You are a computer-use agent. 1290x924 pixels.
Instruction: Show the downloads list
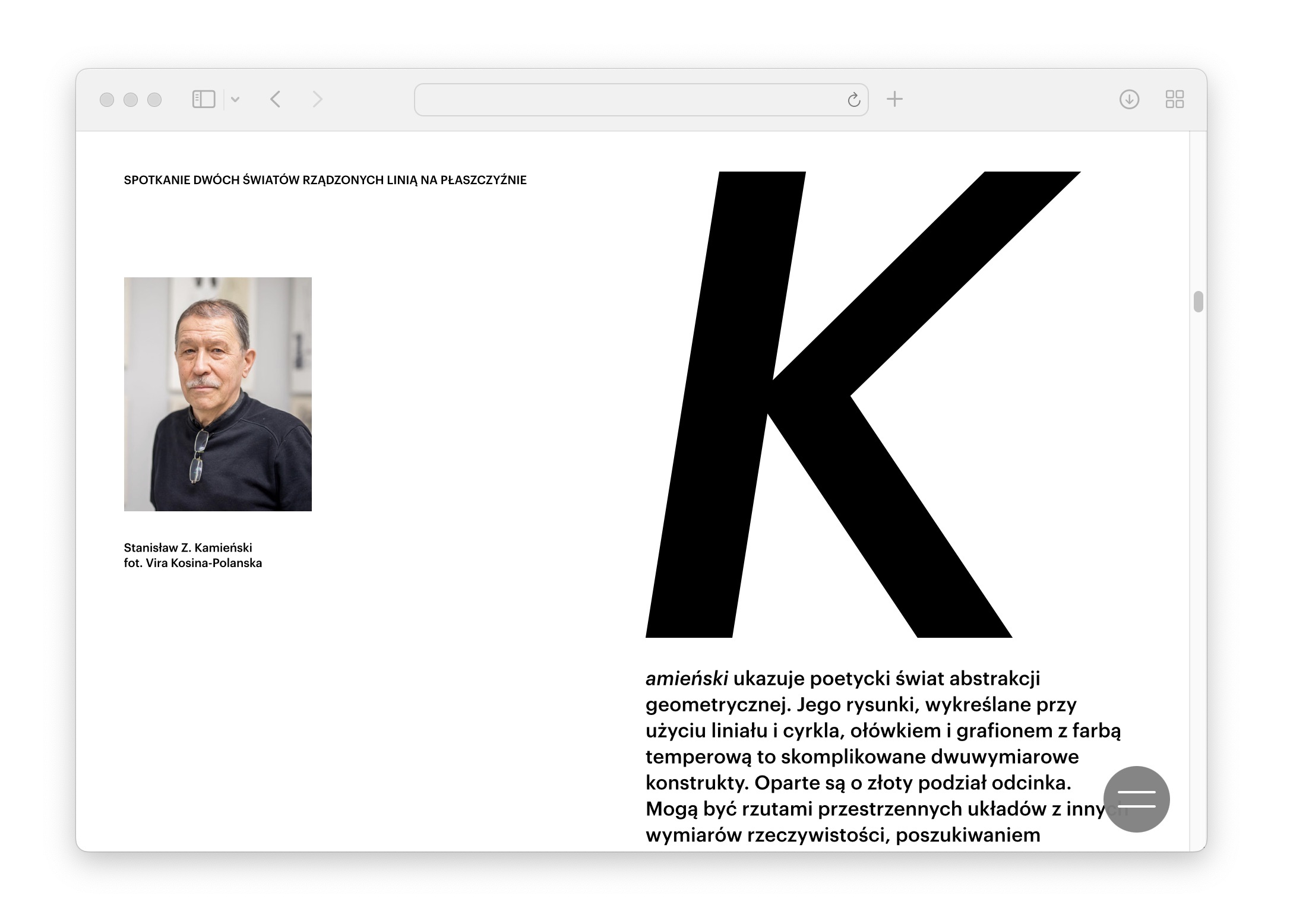[1128, 99]
